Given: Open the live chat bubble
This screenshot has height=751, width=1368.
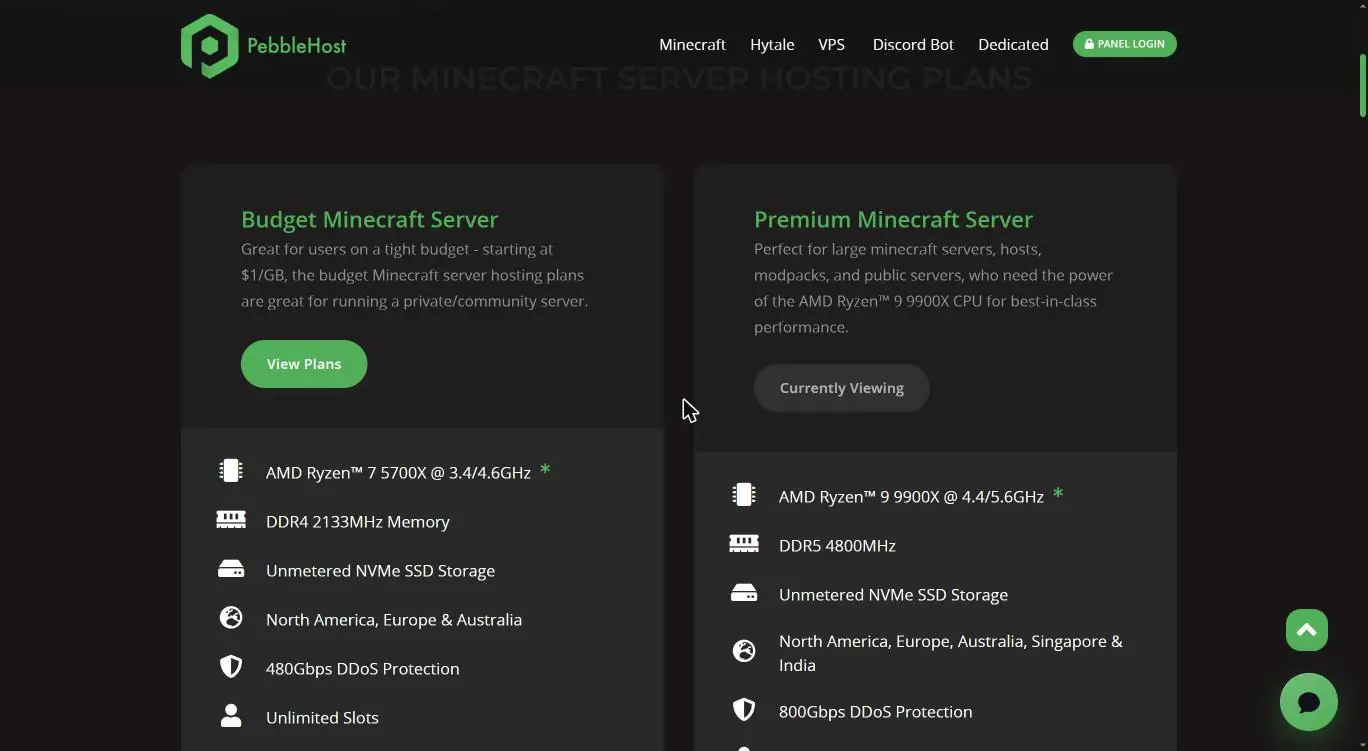Looking at the screenshot, I should tap(1309, 702).
